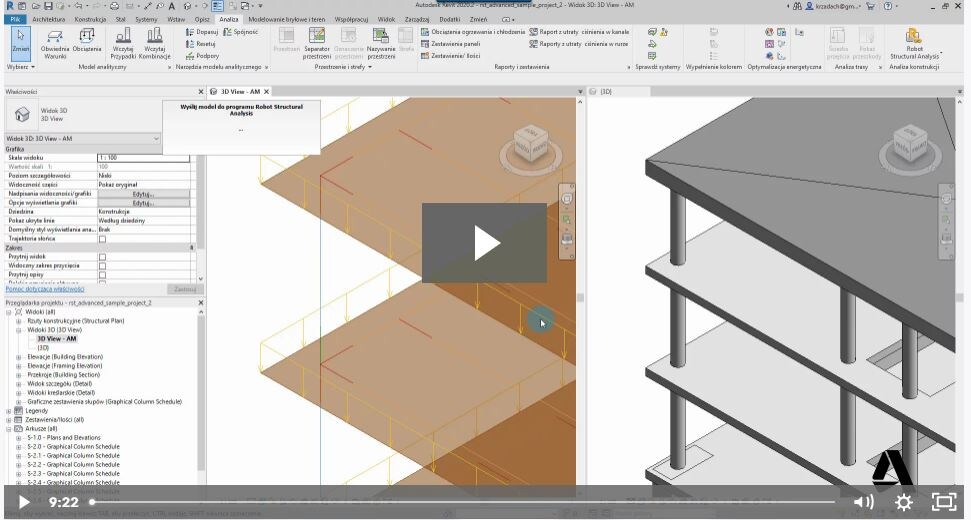Click Edytuj for Nadpisania widoczności/grafiki
Viewport: 971px width, 520px height.
[x=144, y=194]
